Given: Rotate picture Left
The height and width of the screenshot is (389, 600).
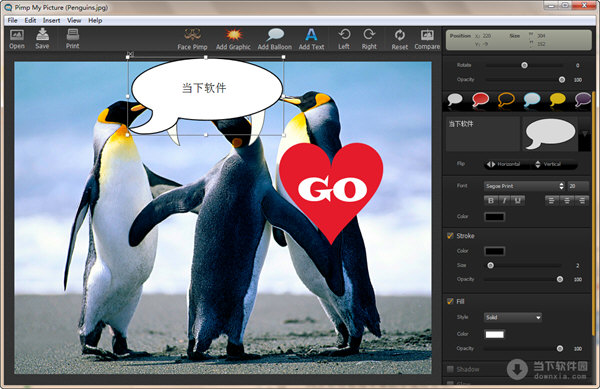Looking at the screenshot, I should tap(344, 39).
